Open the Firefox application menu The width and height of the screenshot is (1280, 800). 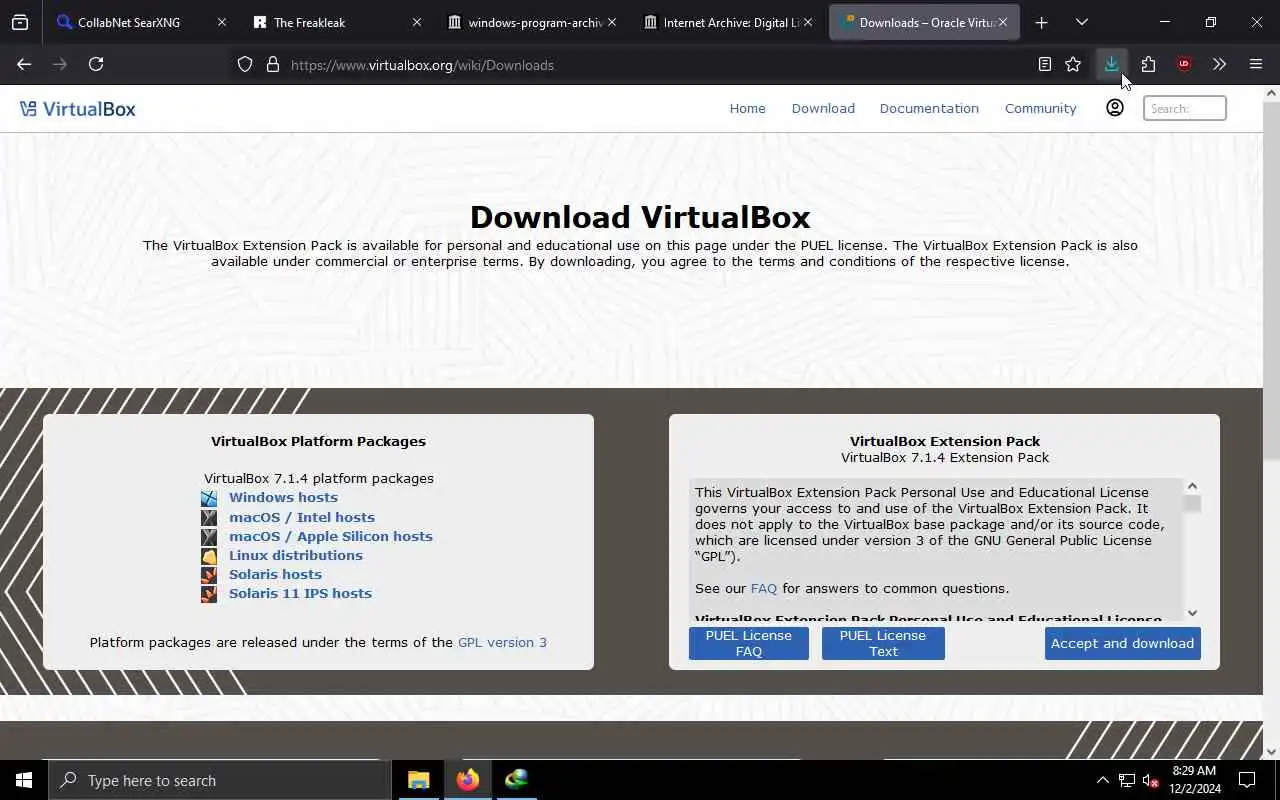pyautogui.click(x=1256, y=64)
